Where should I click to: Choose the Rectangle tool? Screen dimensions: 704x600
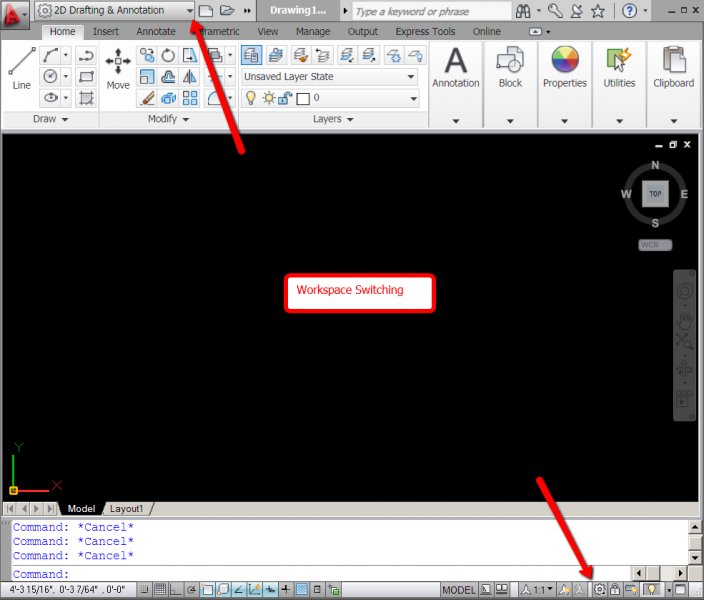pos(85,76)
